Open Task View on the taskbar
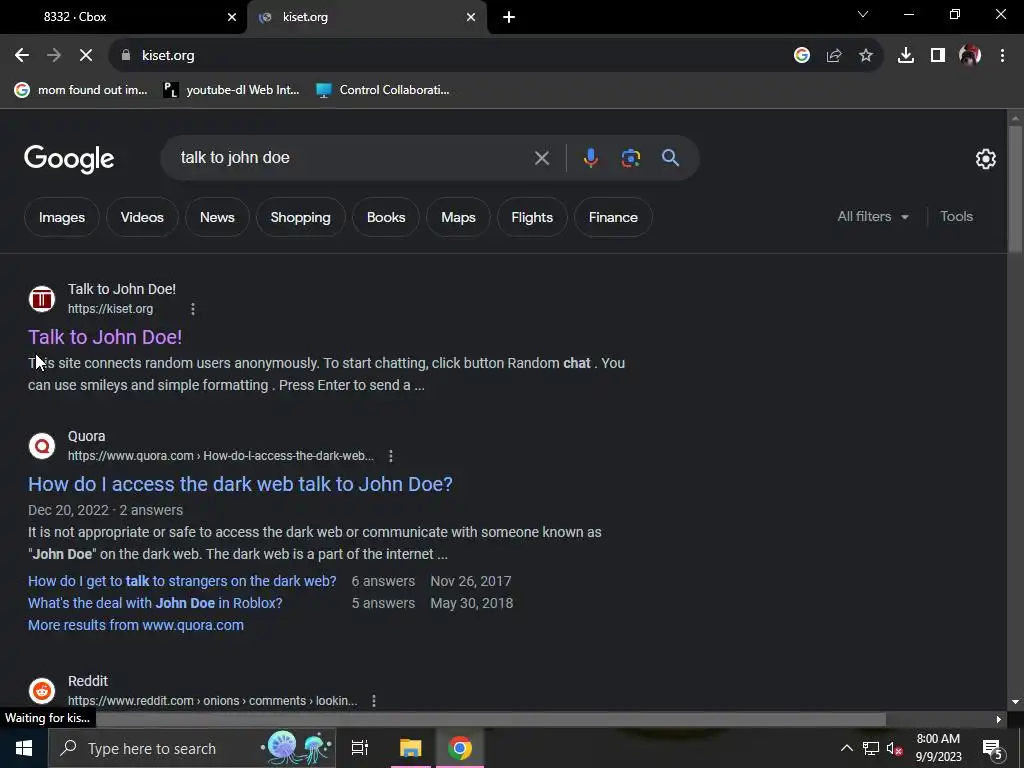Viewport: 1024px width, 768px height. tap(360, 748)
